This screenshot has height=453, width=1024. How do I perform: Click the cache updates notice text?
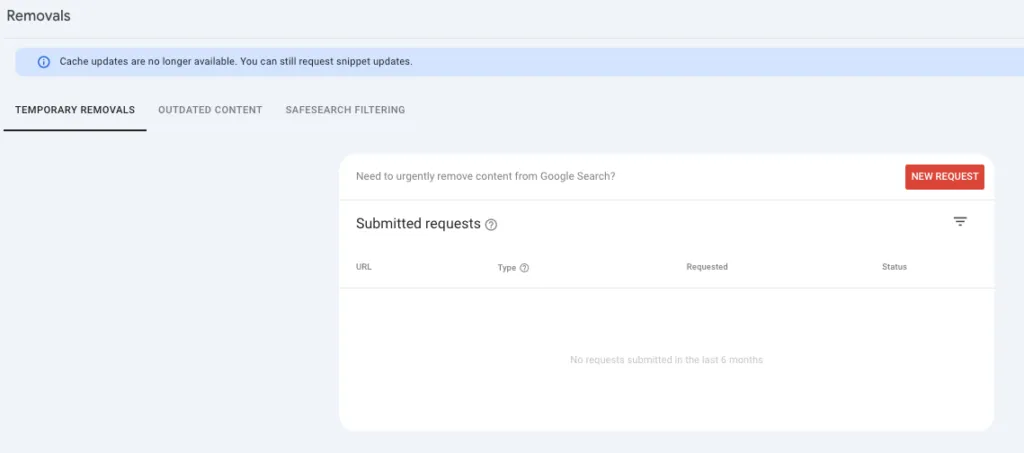[x=236, y=62]
